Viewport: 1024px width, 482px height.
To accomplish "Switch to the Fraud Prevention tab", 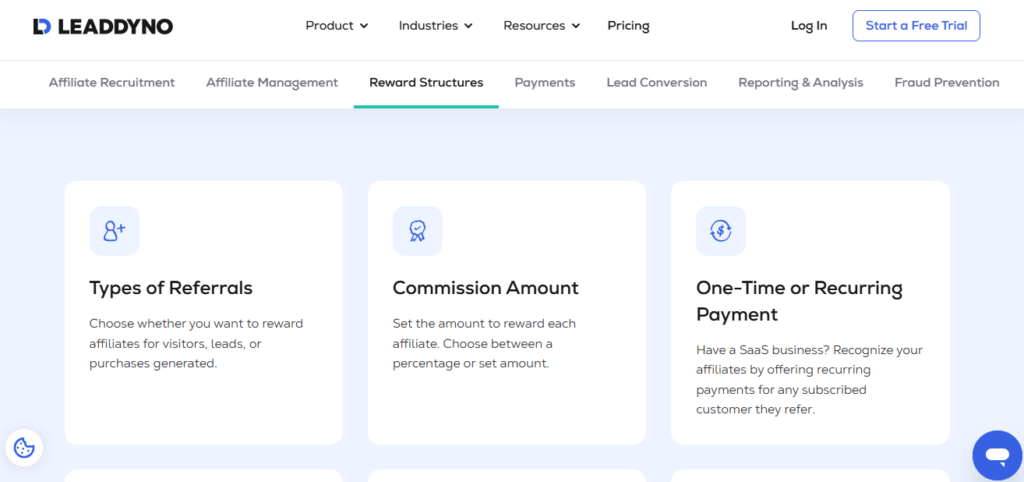I will click(947, 83).
